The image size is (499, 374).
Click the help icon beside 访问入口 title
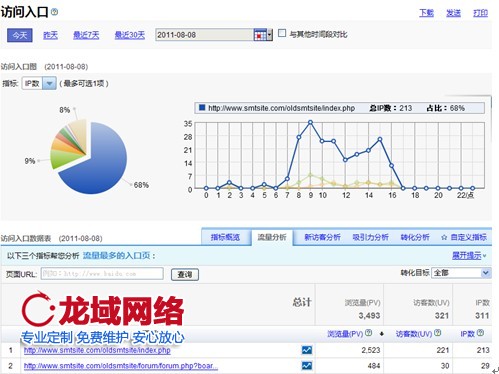54,12
